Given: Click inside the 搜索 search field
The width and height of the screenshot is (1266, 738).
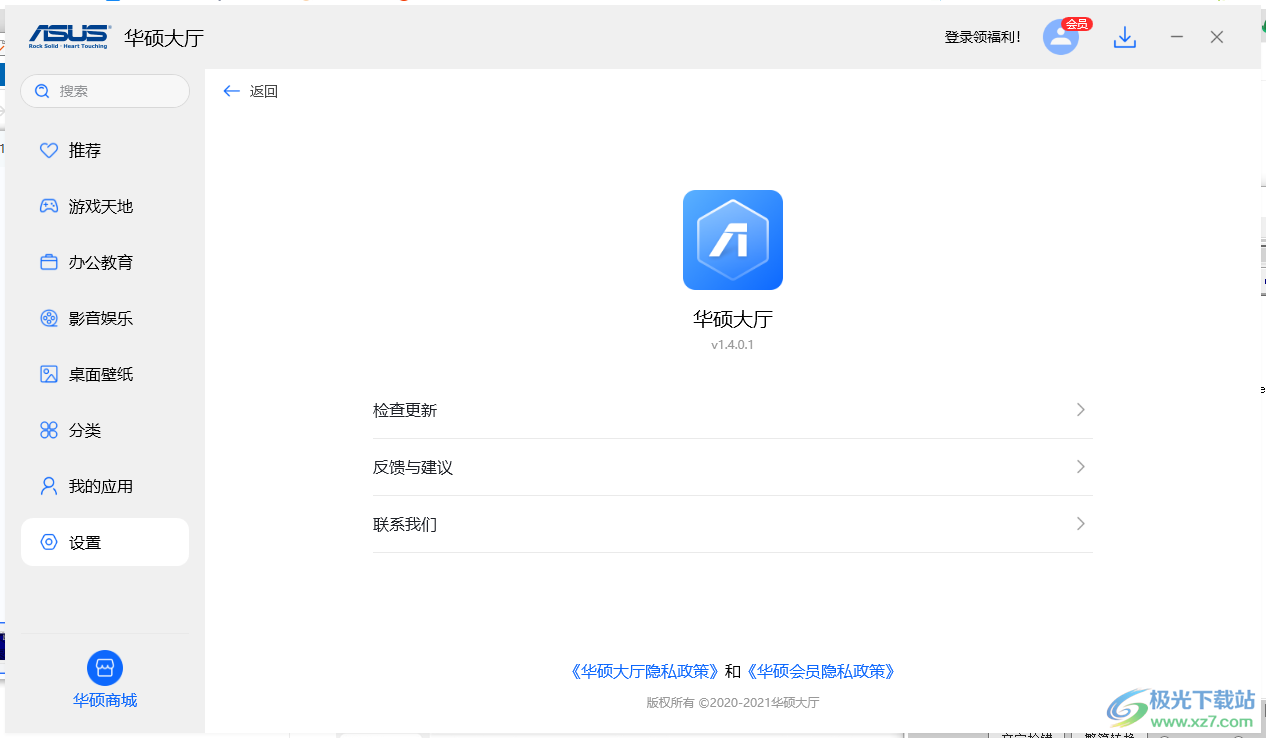Looking at the screenshot, I should tap(105, 91).
